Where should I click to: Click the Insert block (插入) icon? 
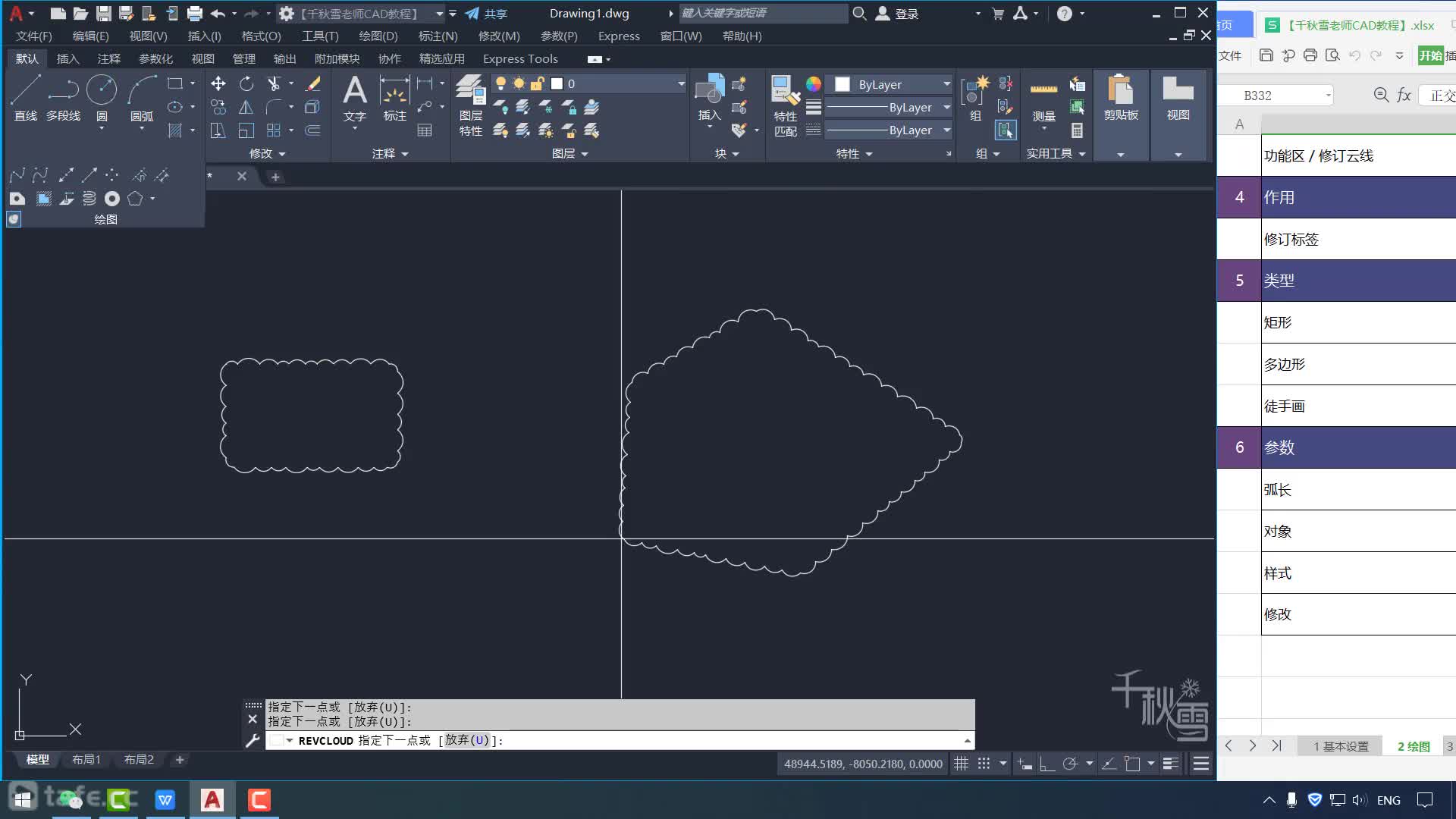[710, 97]
